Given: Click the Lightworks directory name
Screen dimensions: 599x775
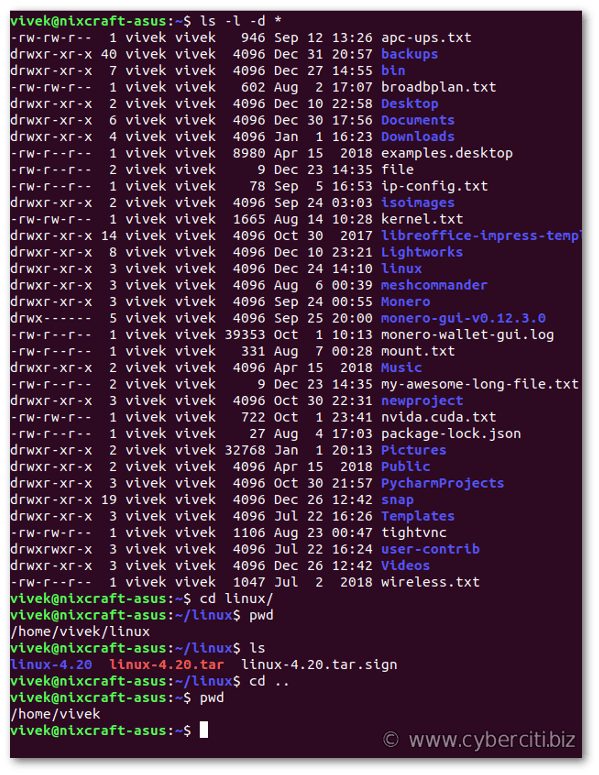Looking at the screenshot, I should 422,253.
